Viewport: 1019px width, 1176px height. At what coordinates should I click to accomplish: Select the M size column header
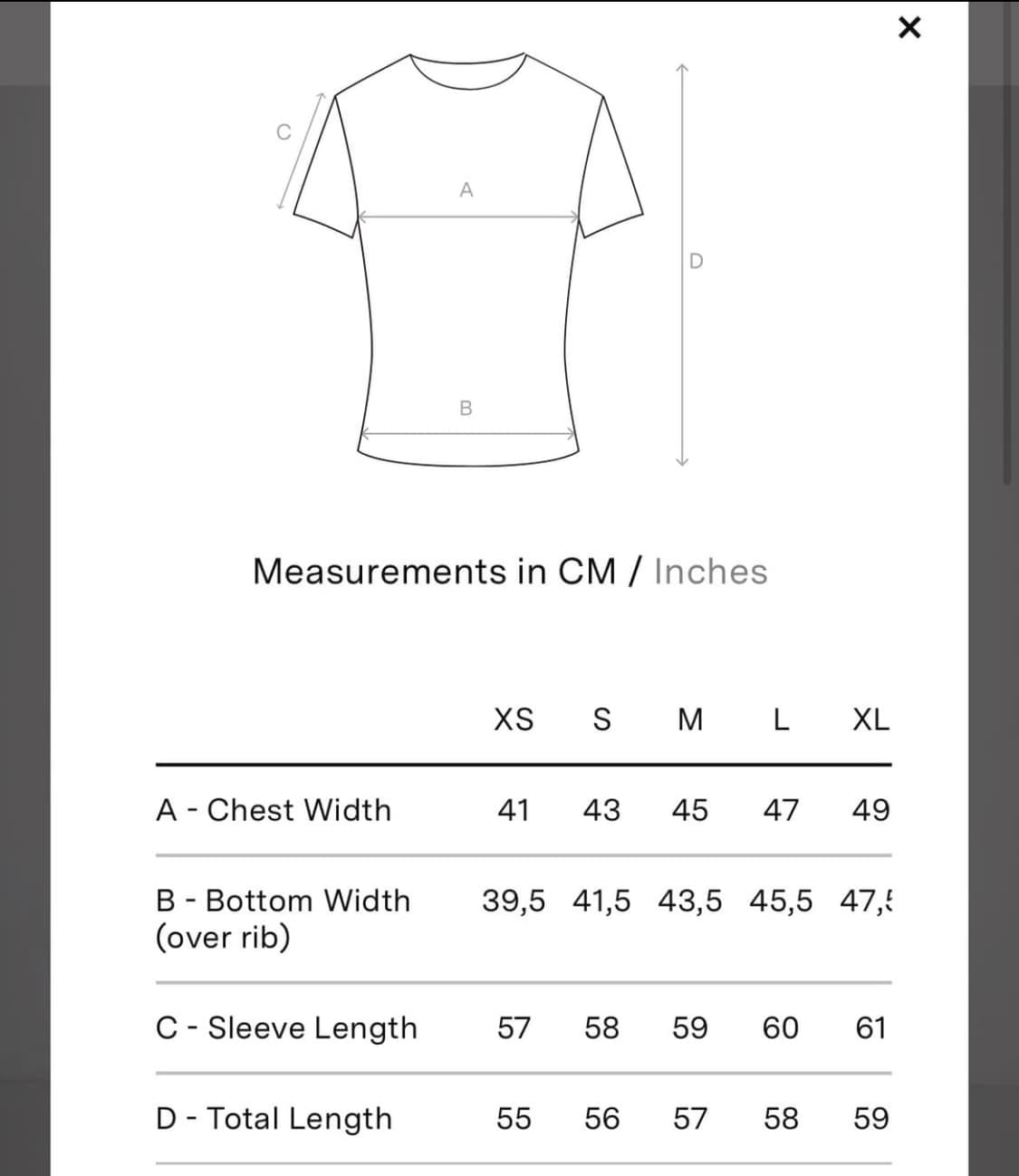[x=690, y=719]
